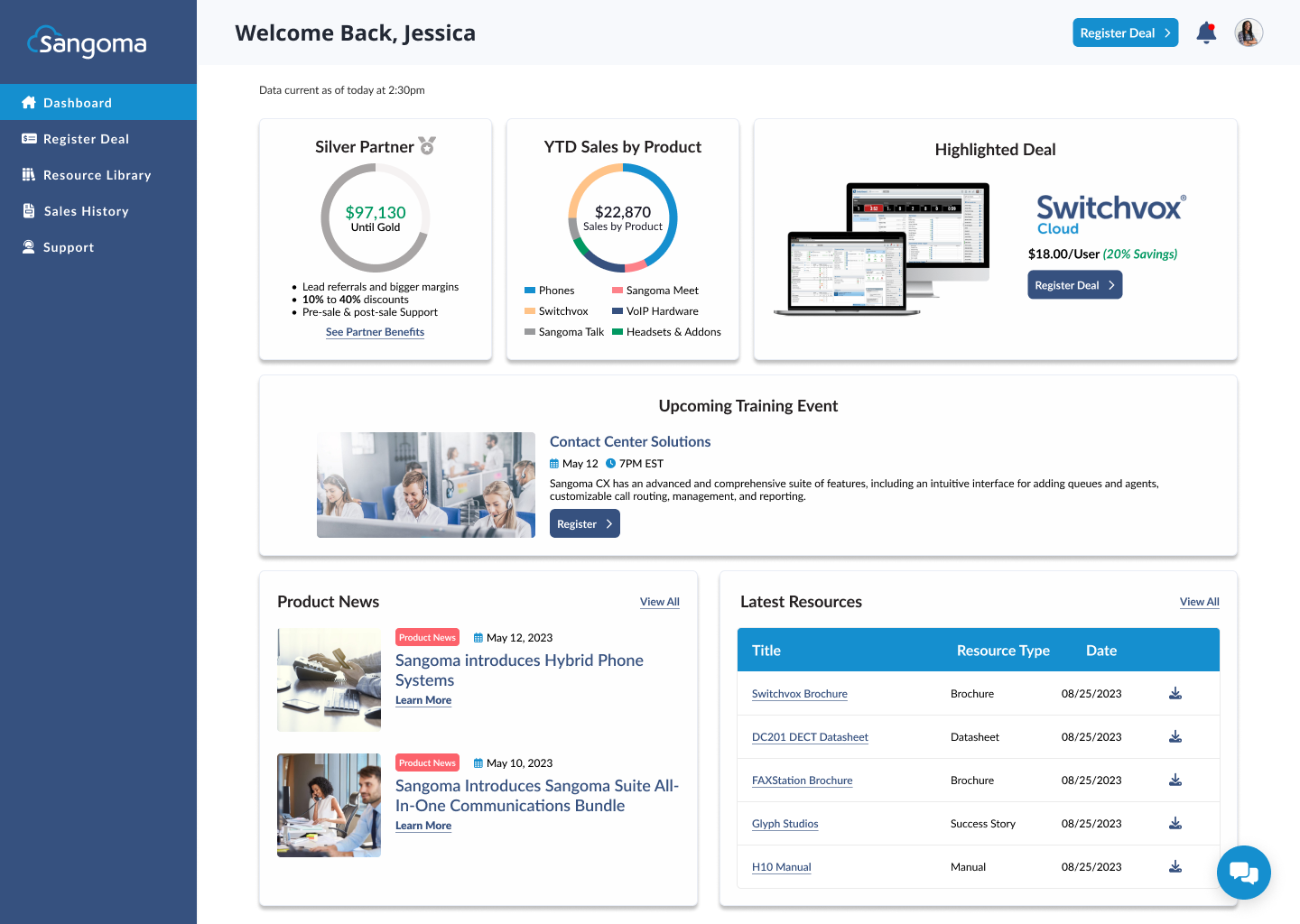Open the DC201 DECT Datasheet
The height and width of the screenshot is (924, 1300).
coord(810,736)
